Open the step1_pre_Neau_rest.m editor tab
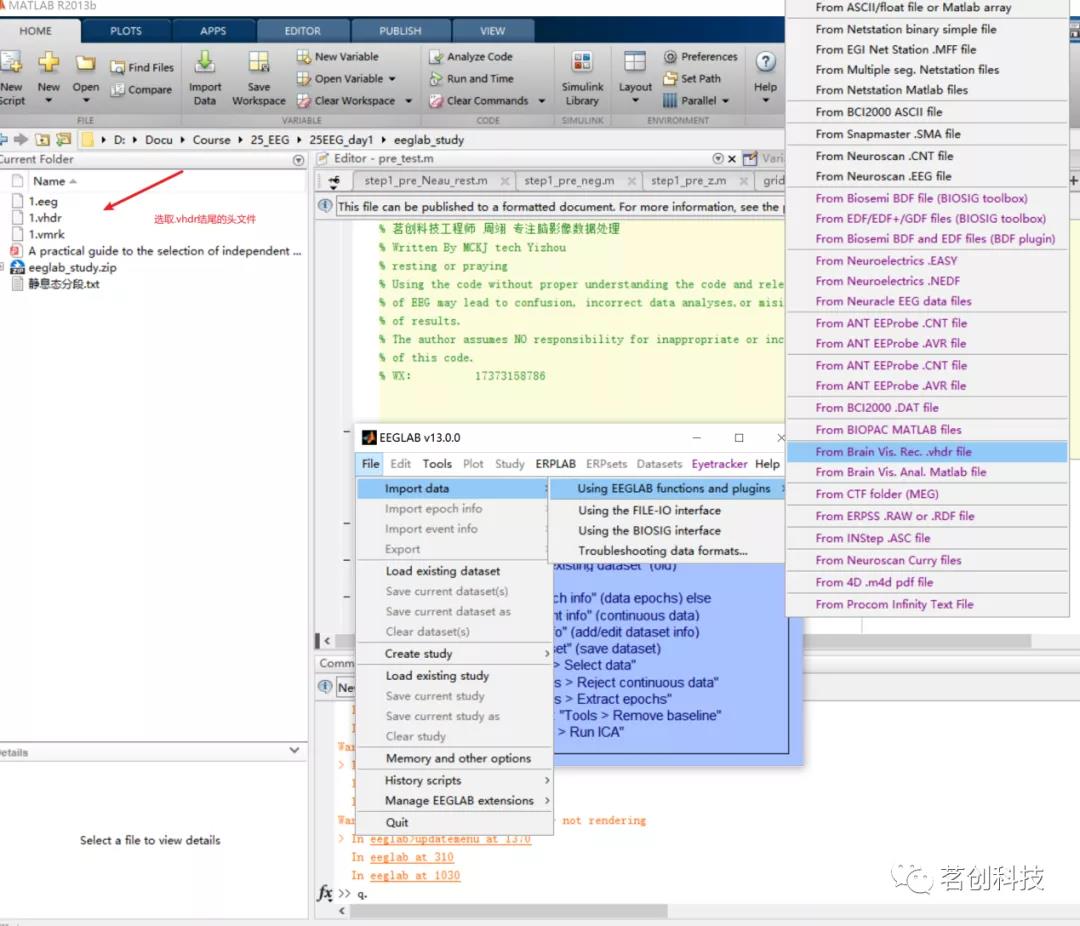The height and width of the screenshot is (926, 1080). 426,181
